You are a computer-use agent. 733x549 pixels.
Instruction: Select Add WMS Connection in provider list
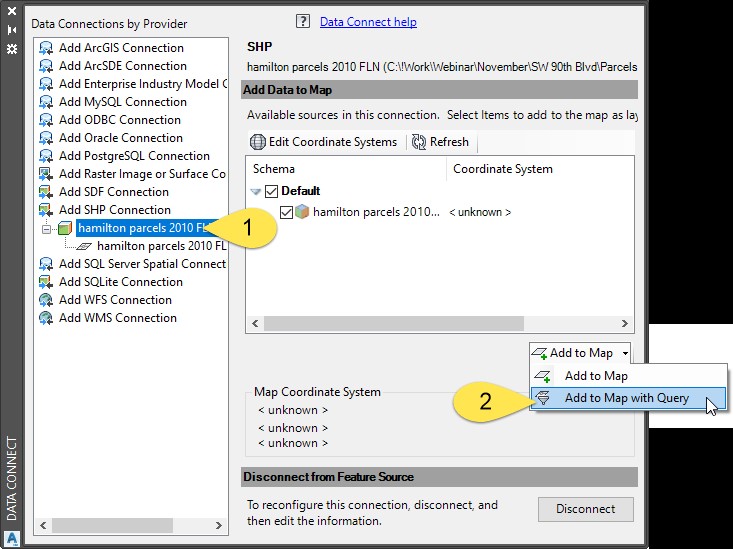tap(118, 318)
